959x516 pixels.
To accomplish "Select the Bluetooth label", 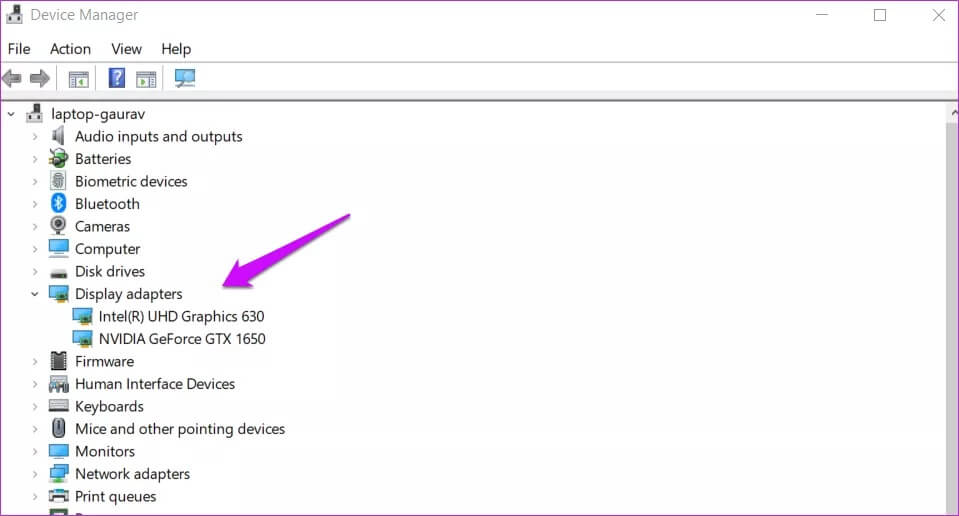I will click(107, 204).
